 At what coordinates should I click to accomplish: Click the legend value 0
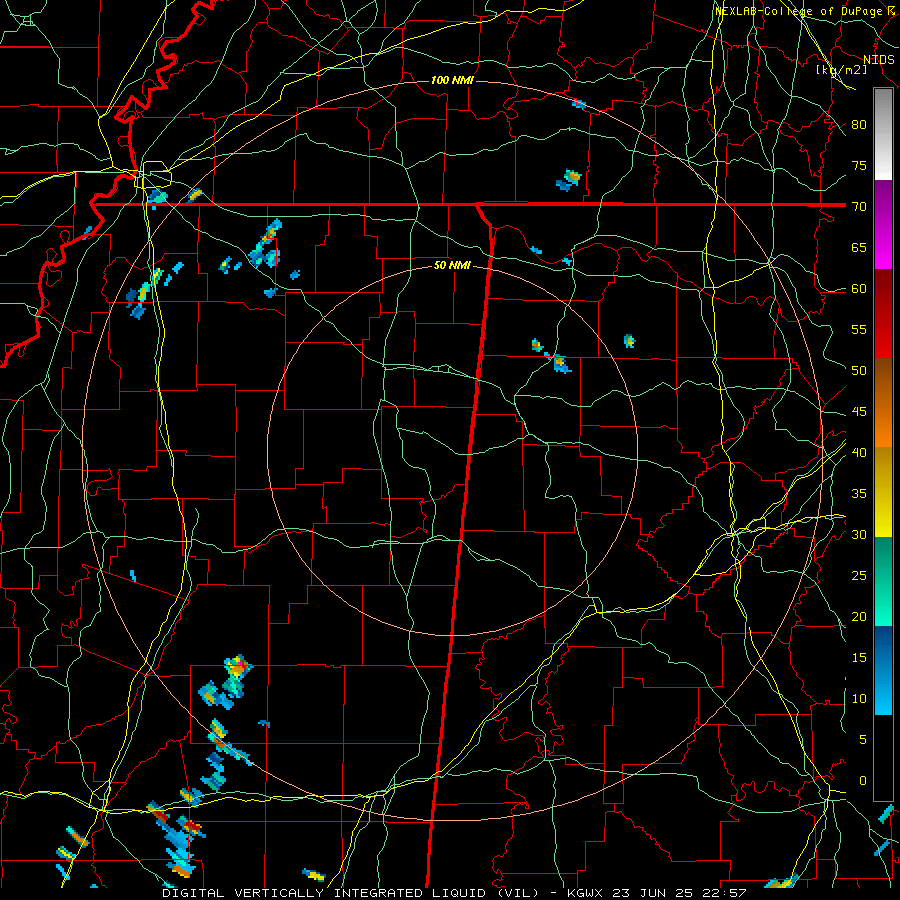863,781
